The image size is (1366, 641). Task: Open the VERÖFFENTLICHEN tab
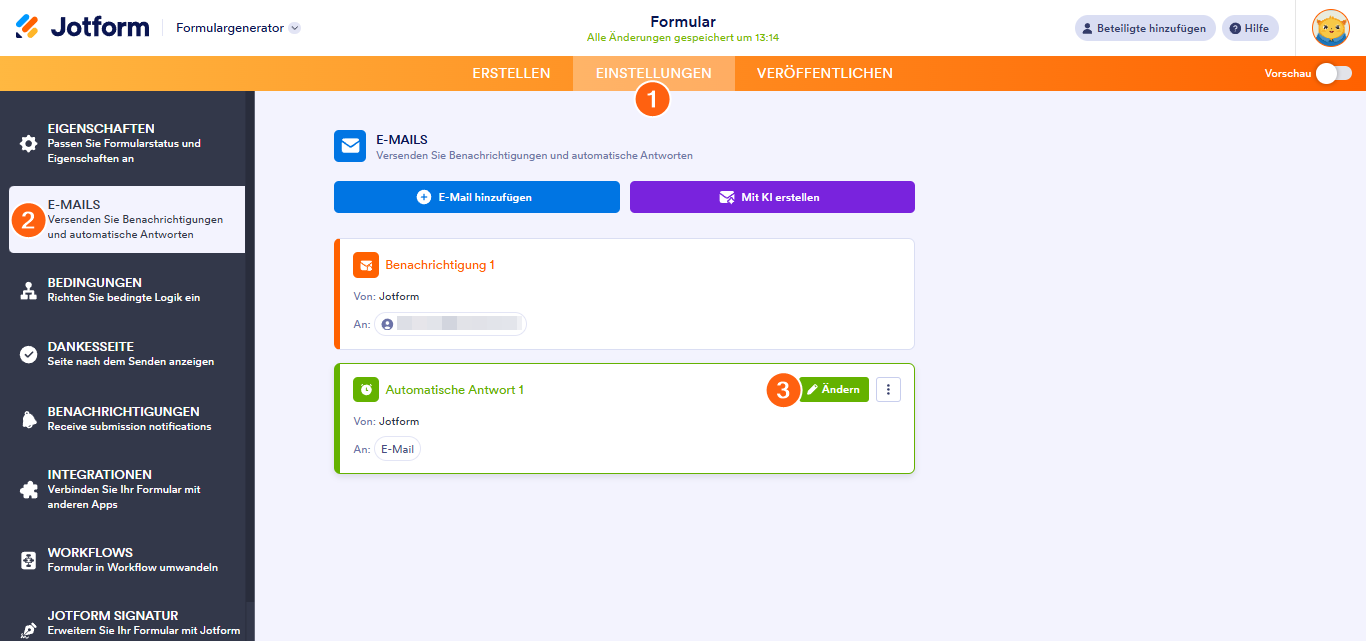point(824,73)
